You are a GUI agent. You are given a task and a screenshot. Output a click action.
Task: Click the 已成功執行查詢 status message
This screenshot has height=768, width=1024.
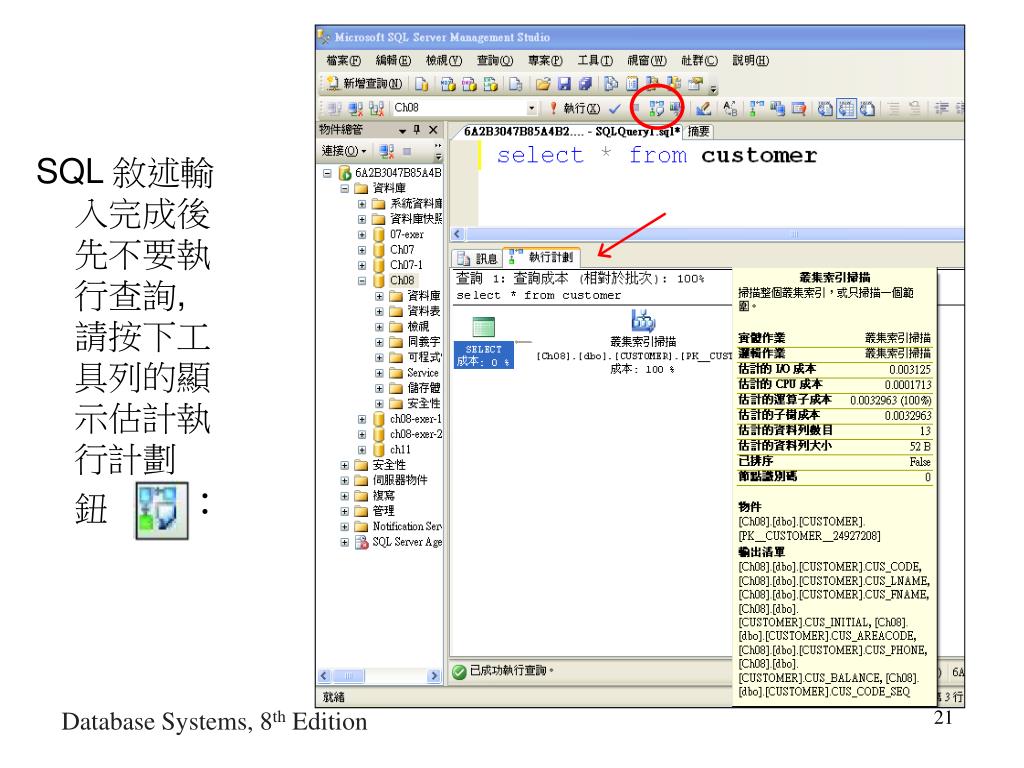(511, 671)
